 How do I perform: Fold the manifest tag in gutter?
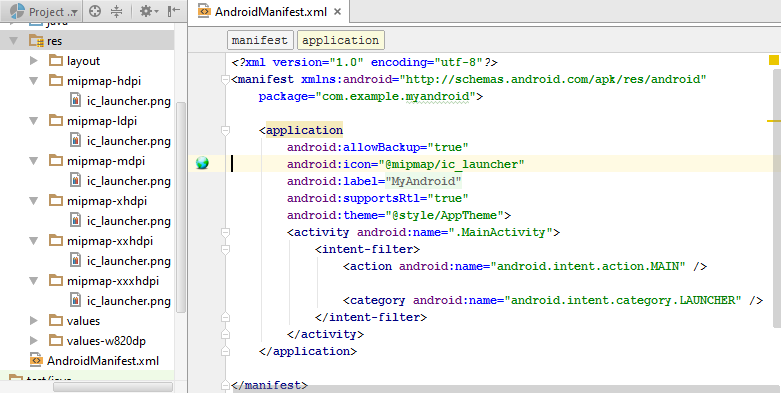click(x=225, y=80)
